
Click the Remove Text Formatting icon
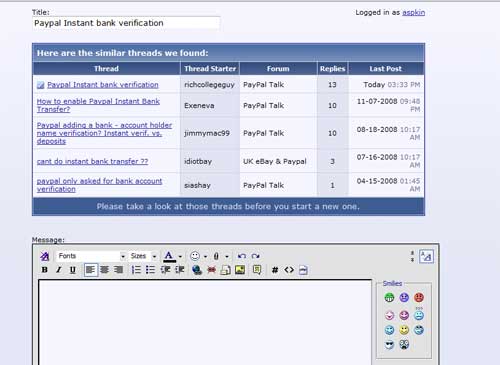pos(45,256)
